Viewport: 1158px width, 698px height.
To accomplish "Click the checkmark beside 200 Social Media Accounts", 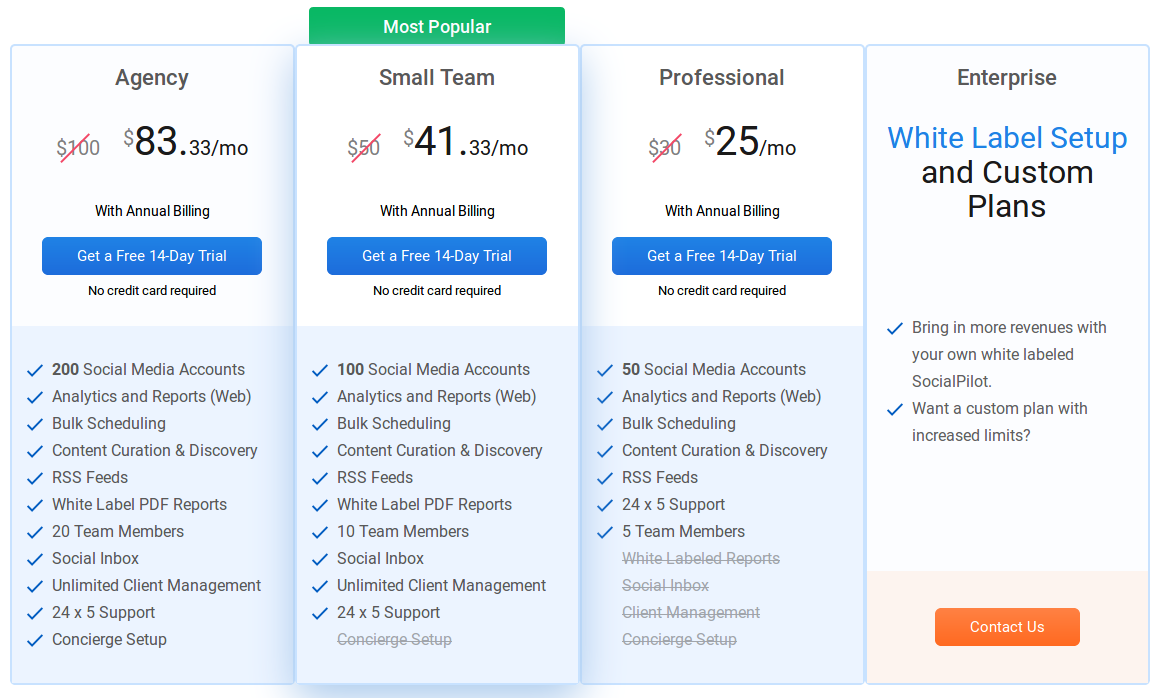I will [35, 369].
